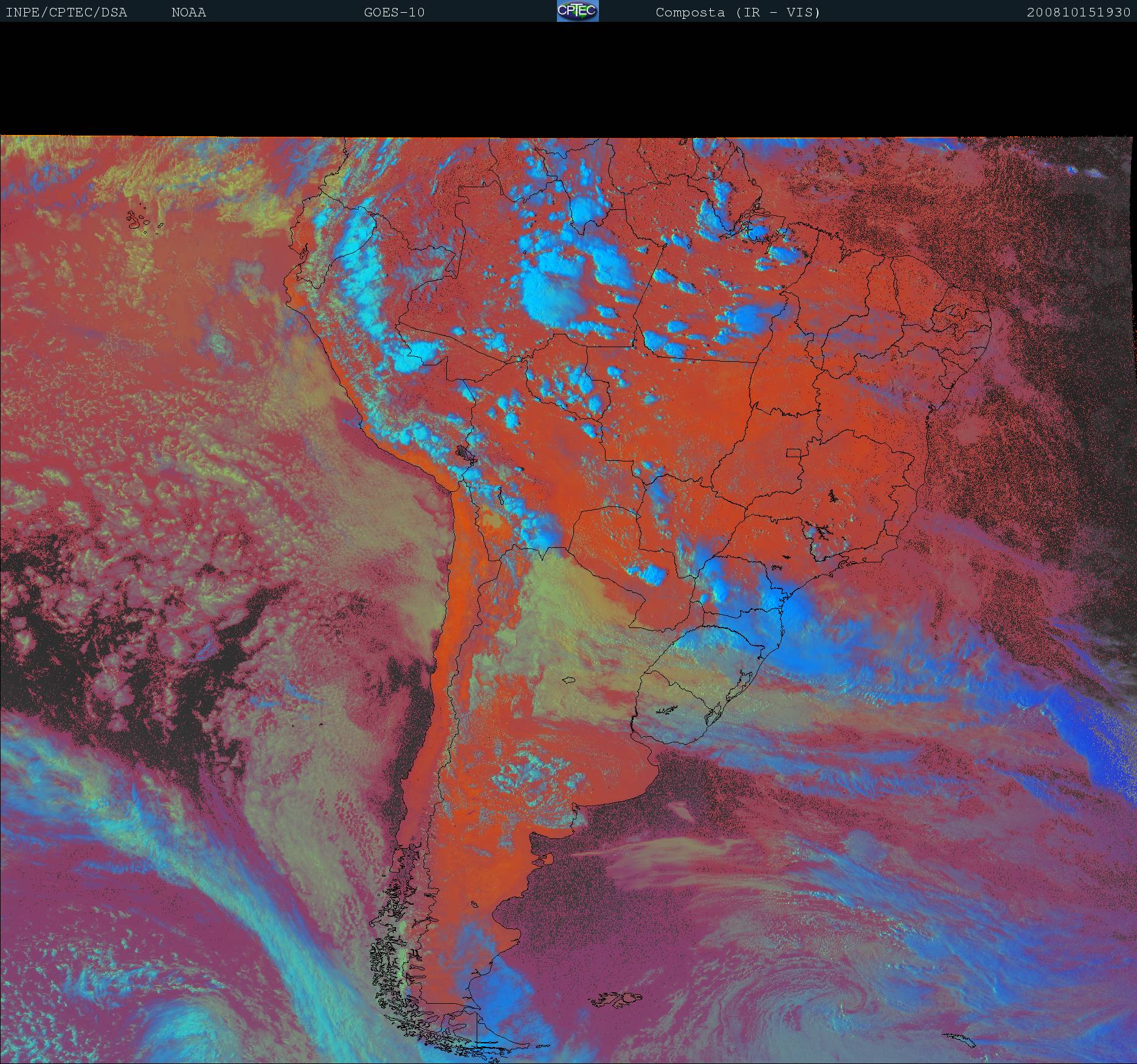Click the small Distrito Federal rectangle in Brazil
1137x1064 pixels.
pos(793,452)
